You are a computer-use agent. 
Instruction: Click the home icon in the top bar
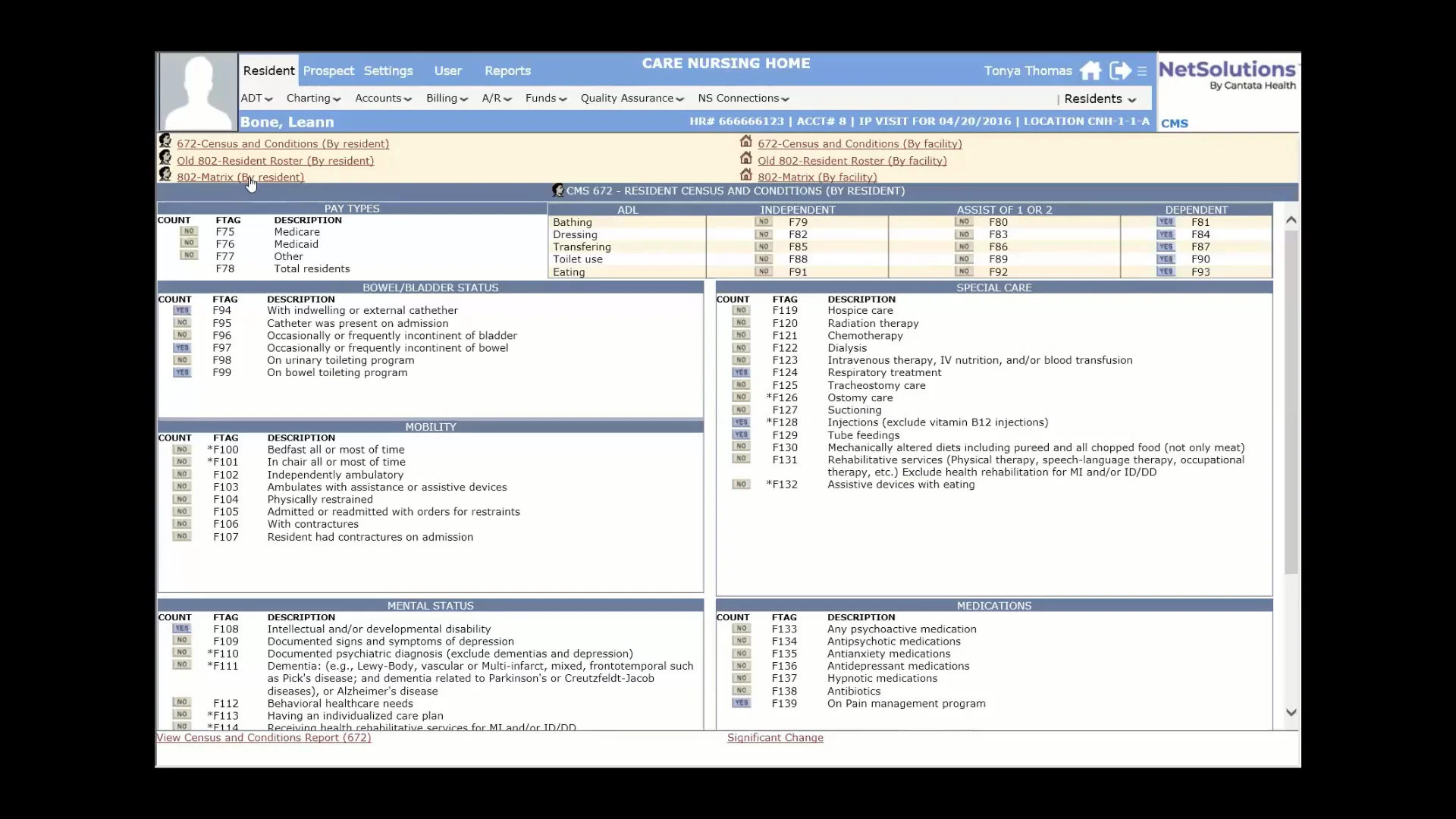click(x=1091, y=71)
